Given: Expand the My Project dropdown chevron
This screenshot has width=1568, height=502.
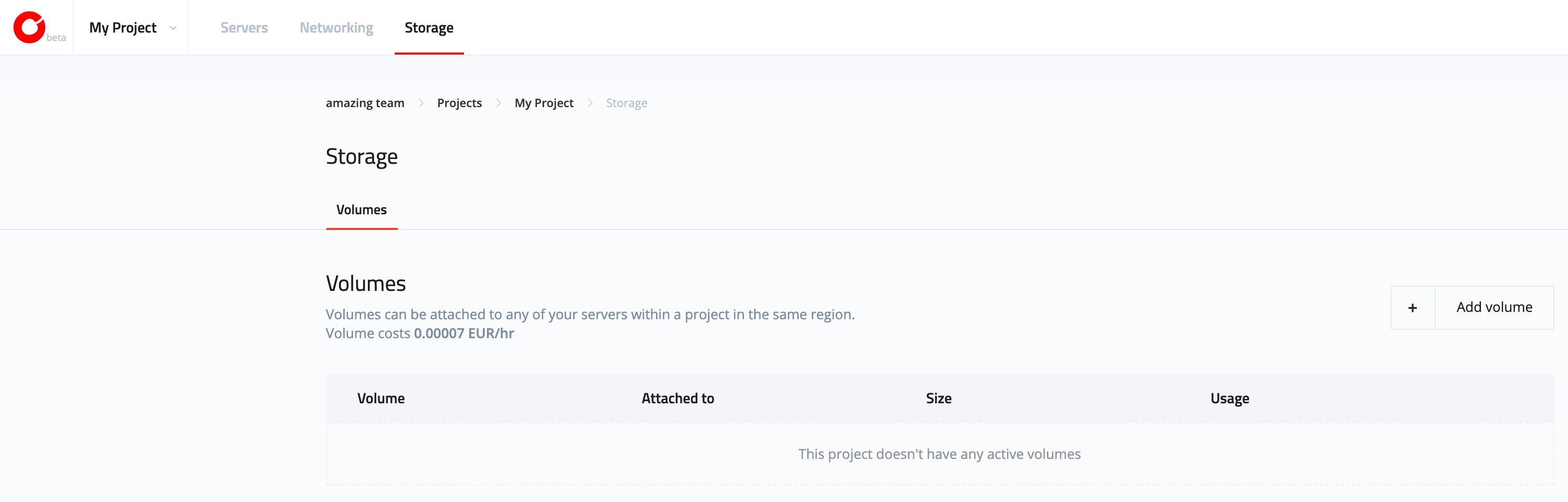Looking at the screenshot, I should [x=173, y=28].
